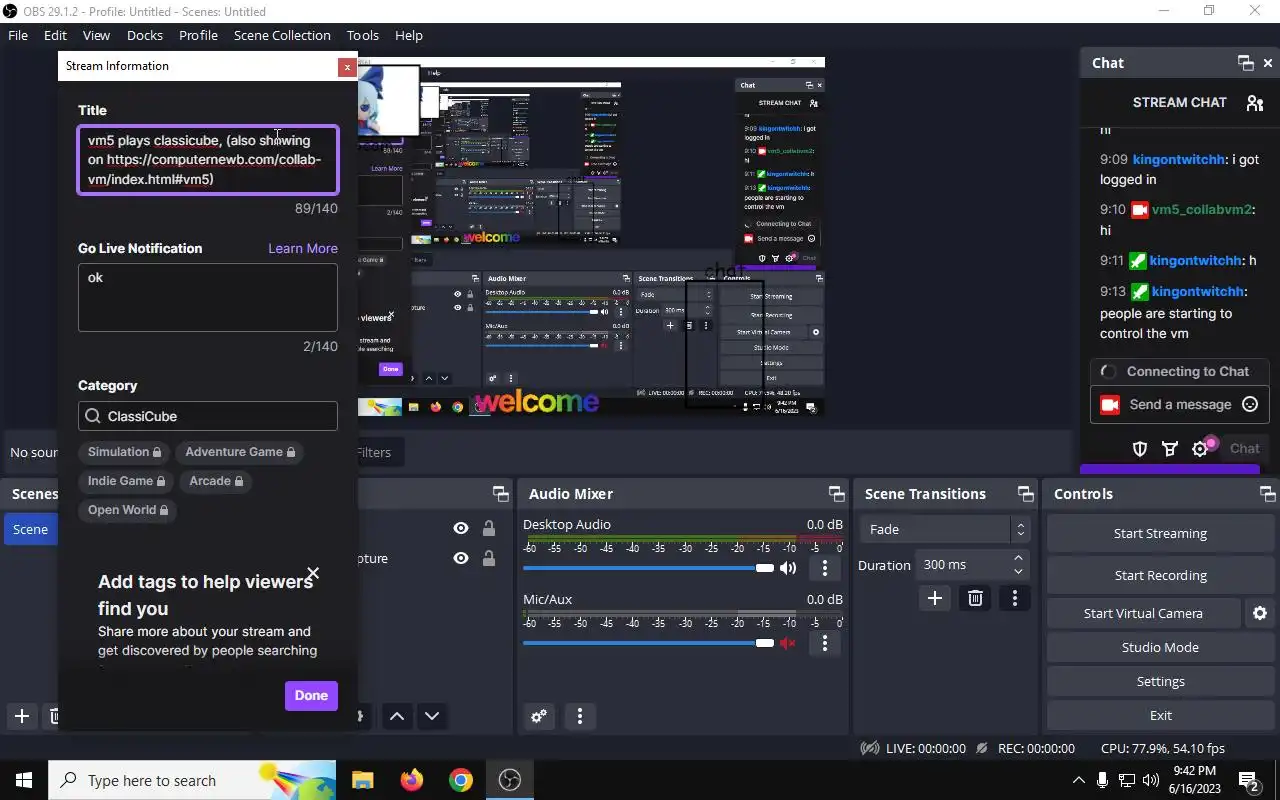This screenshot has width=1280, height=800.
Task: Open Audio Mixer advanced audio properties gears
Action: [x=539, y=716]
